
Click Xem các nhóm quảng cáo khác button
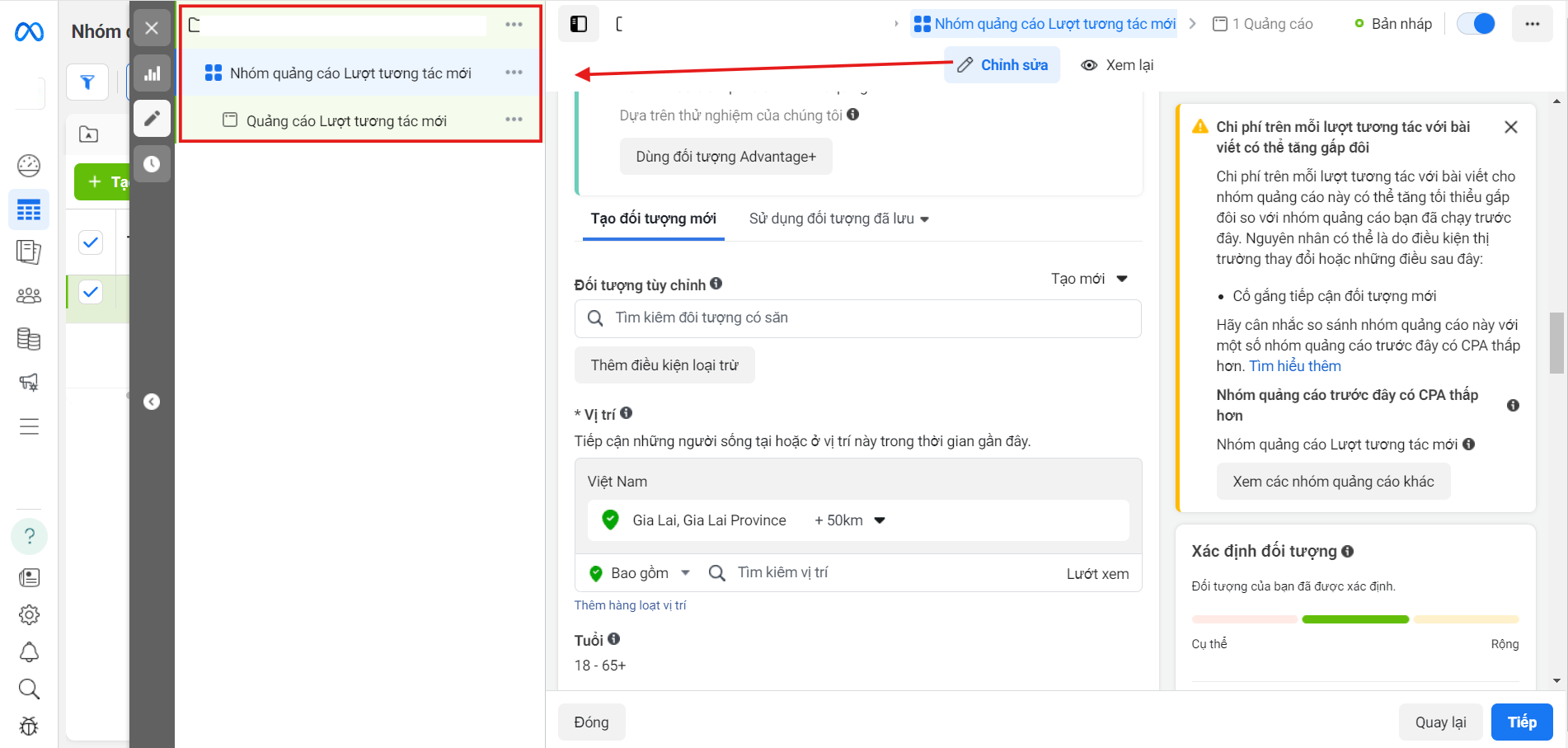point(1333,482)
